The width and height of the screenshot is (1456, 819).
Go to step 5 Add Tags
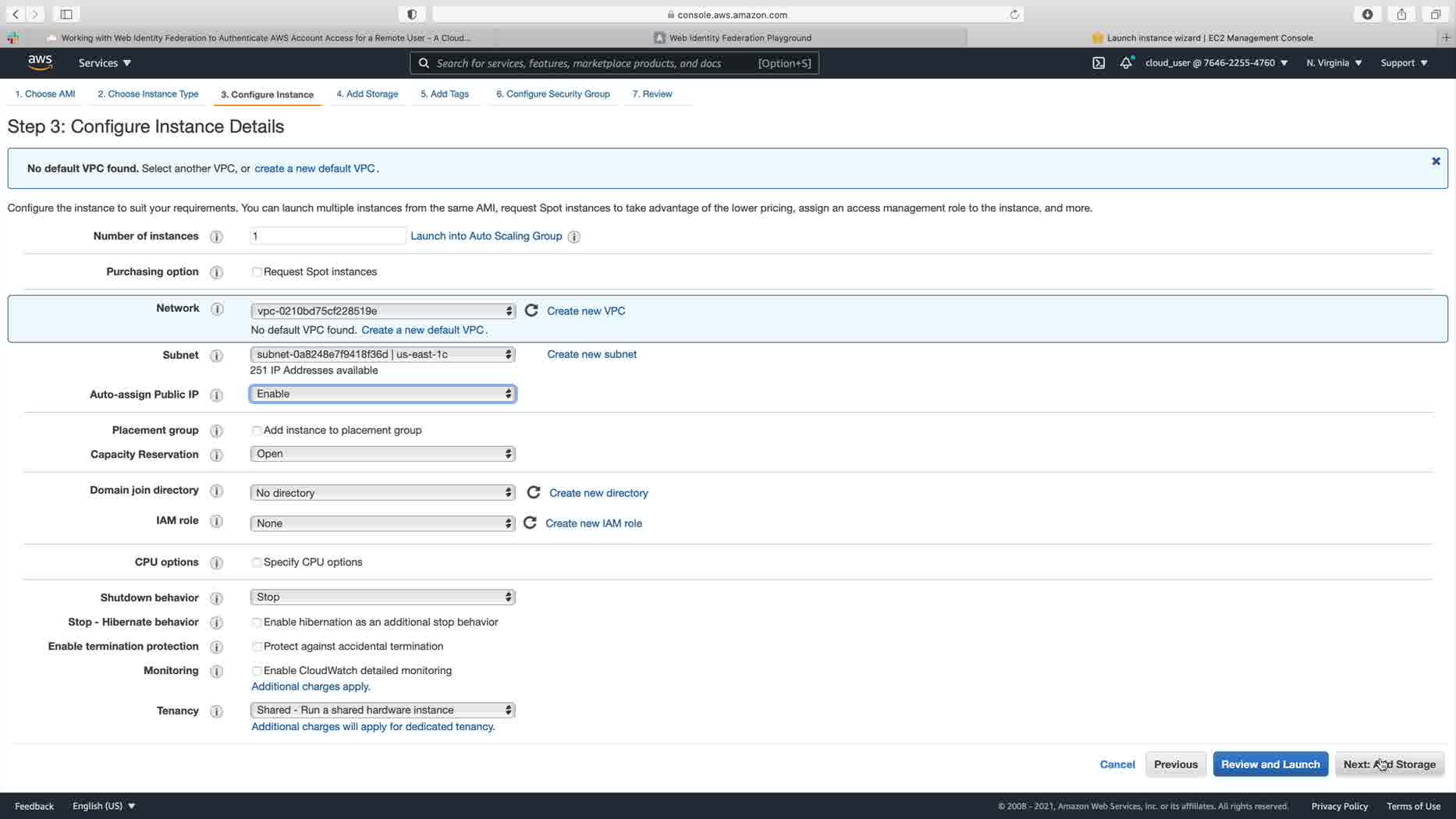pyautogui.click(x=445, y=94)
